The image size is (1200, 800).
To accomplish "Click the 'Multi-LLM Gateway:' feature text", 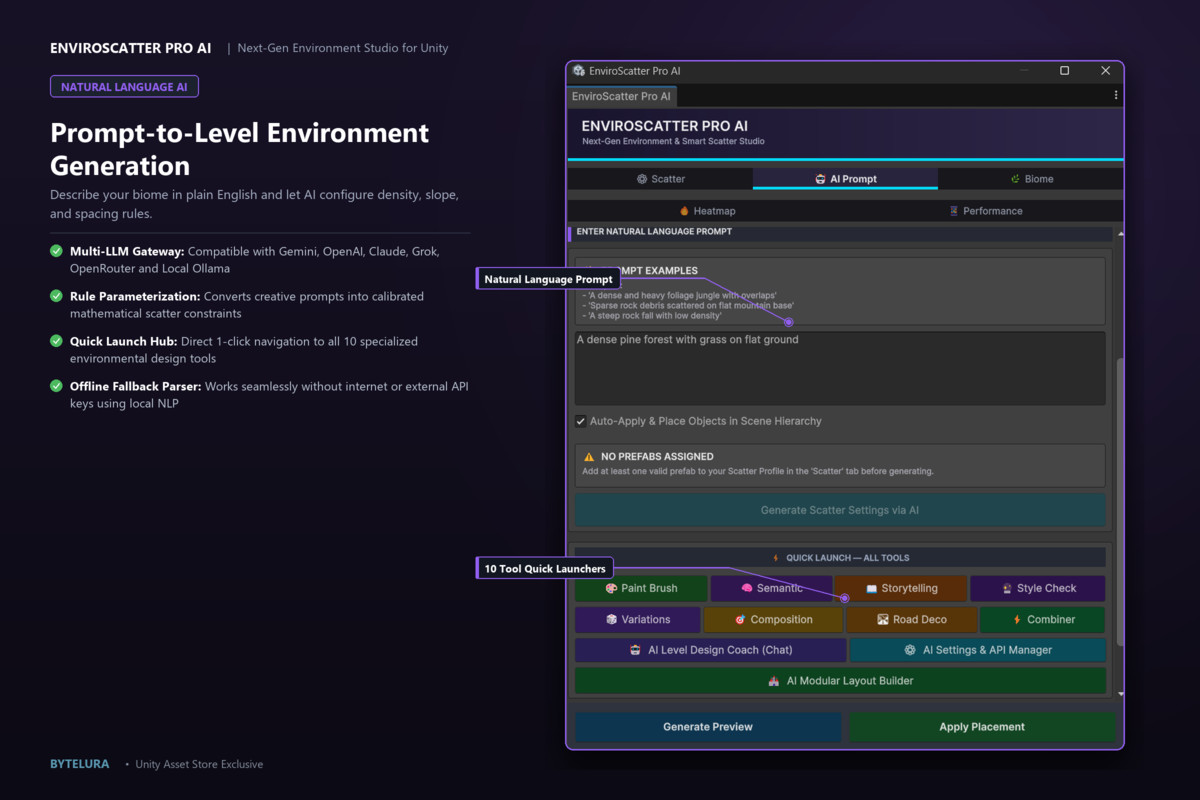I will (127, 251).
